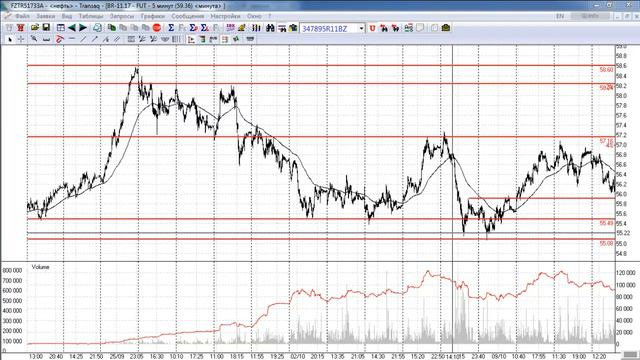
Task: Open the Вид menu
Action: pyautogui.click(x=67, y=16)
